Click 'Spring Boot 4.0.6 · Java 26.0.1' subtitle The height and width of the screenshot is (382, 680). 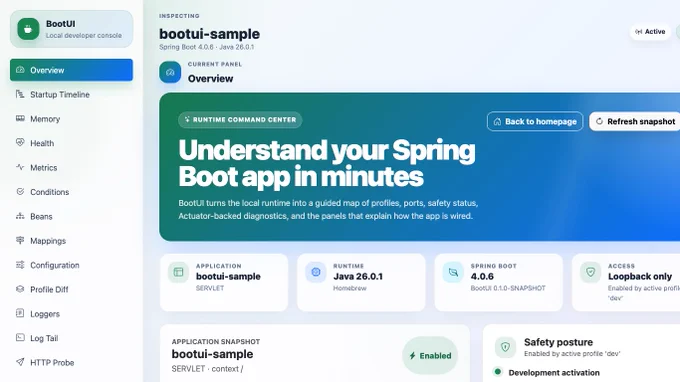click(x=206, y=47)
